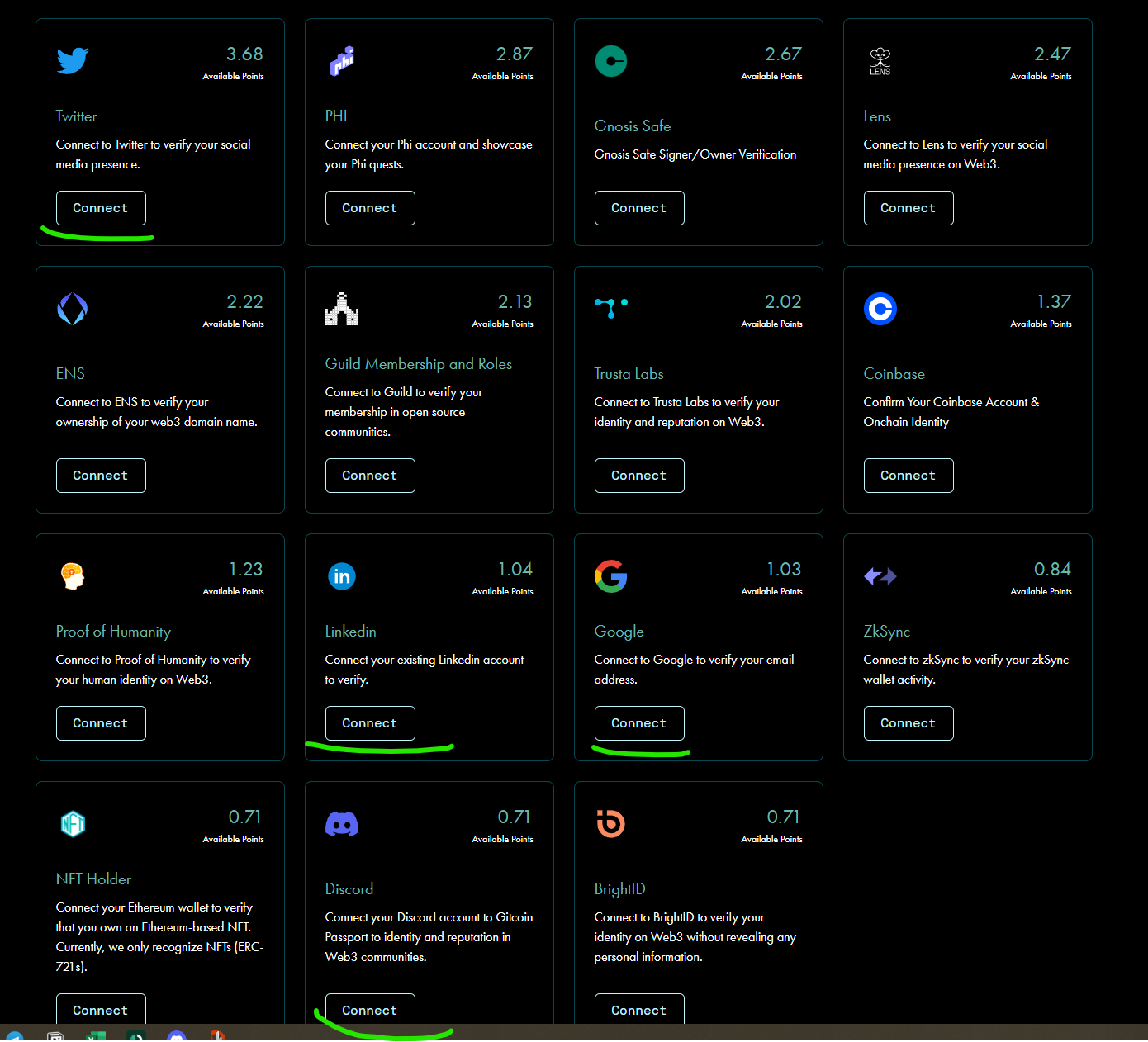Click the ENS logo icon
This screenshot has height=1042, width=1148.
pyautogui.click(x=73, y=309)
